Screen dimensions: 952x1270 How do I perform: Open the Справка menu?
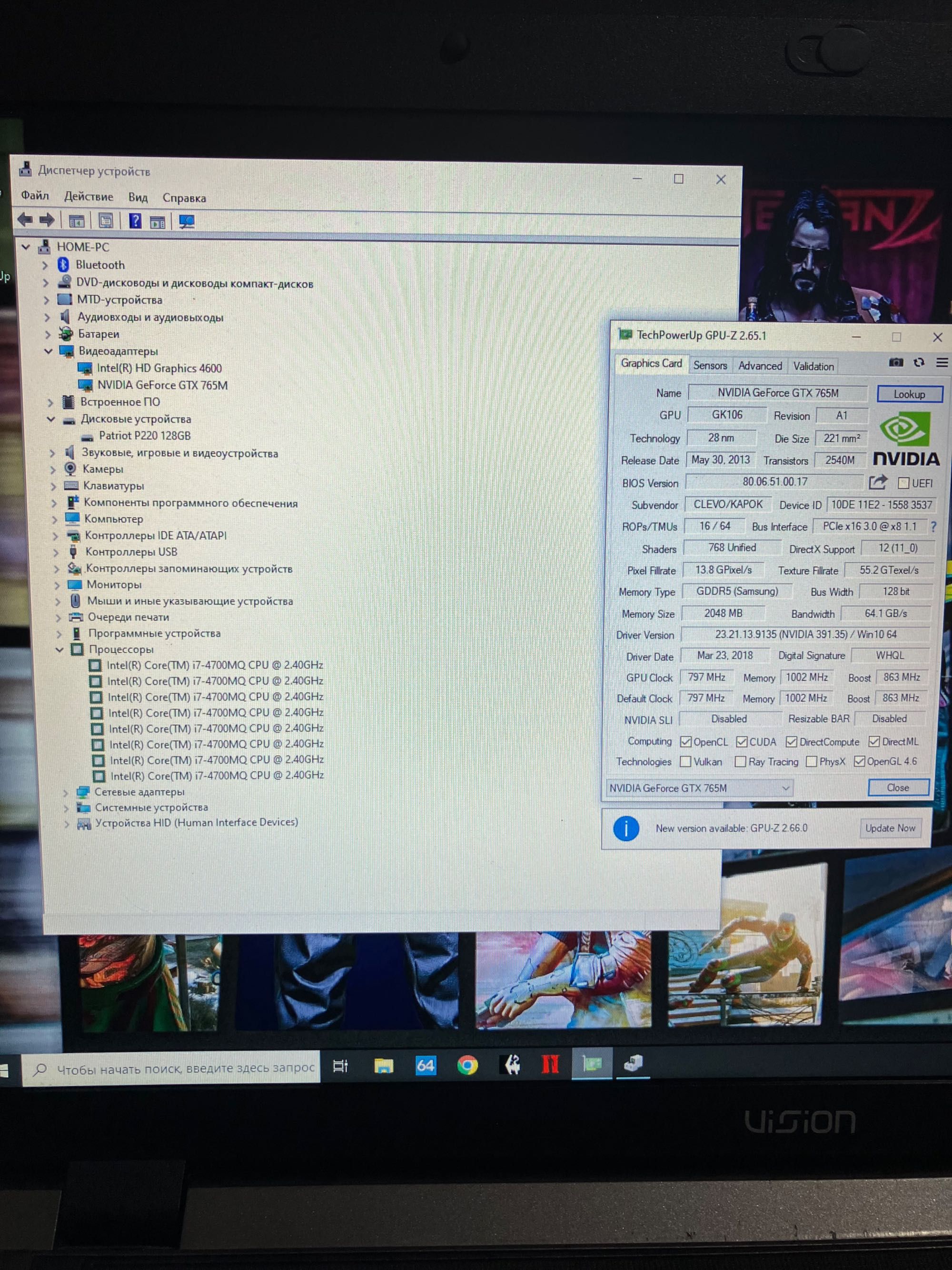point(184,198)
